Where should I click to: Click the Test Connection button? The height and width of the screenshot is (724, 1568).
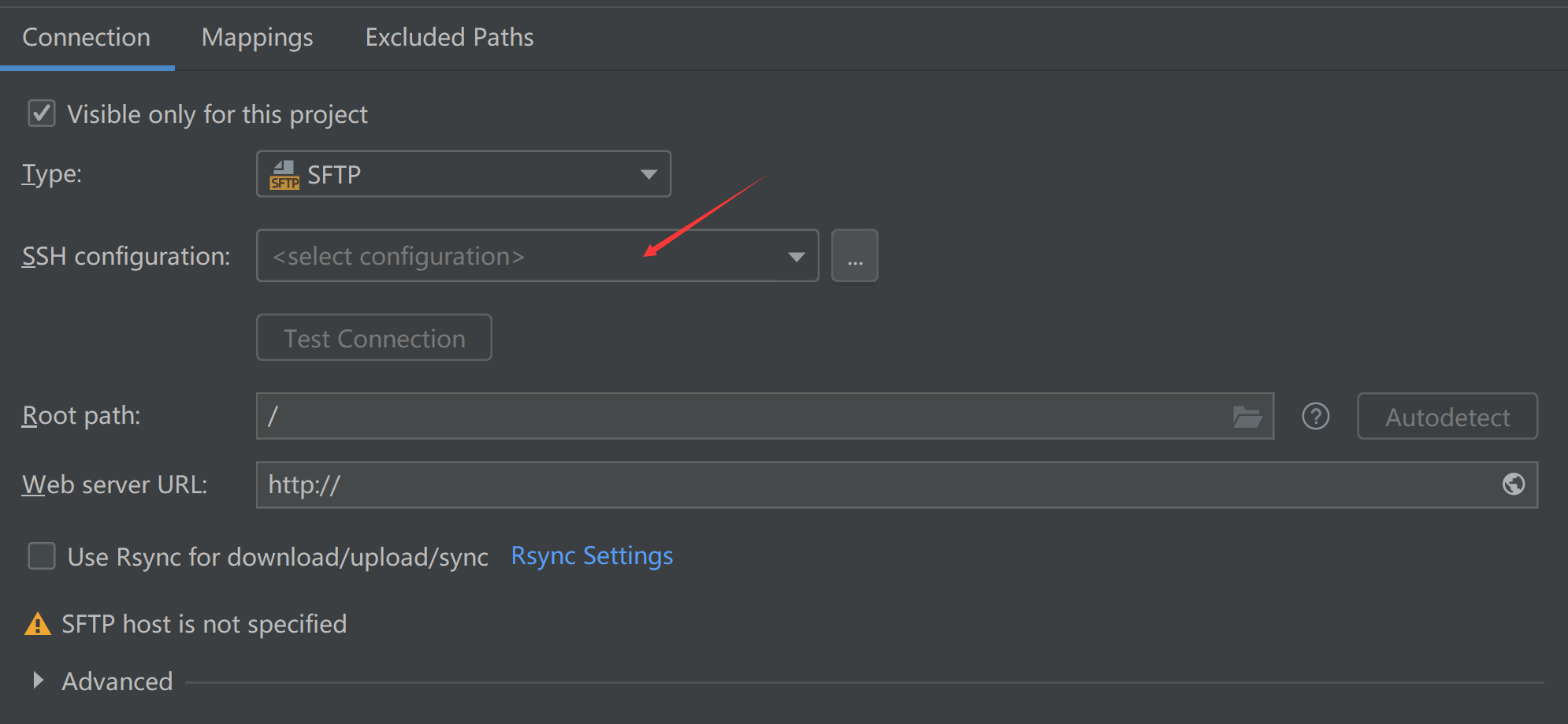[x=374, y=338]
